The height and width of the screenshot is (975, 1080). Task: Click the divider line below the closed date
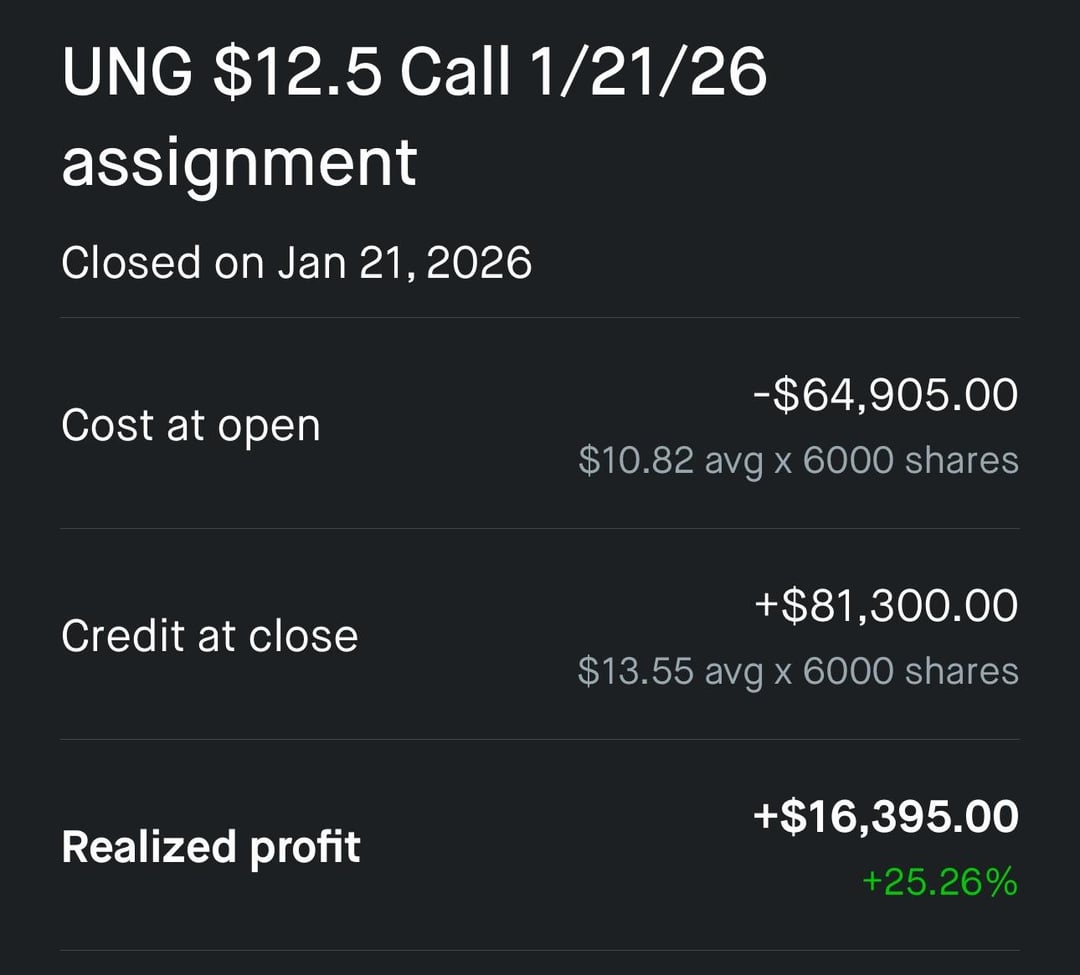point(540,318)
